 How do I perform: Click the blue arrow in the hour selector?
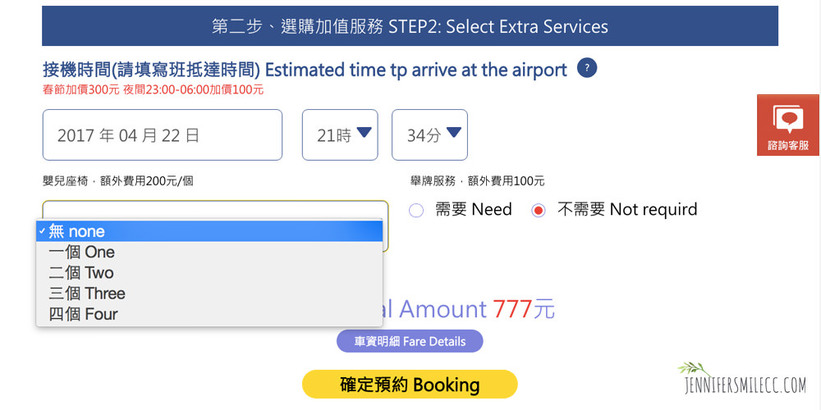(364, 133)
